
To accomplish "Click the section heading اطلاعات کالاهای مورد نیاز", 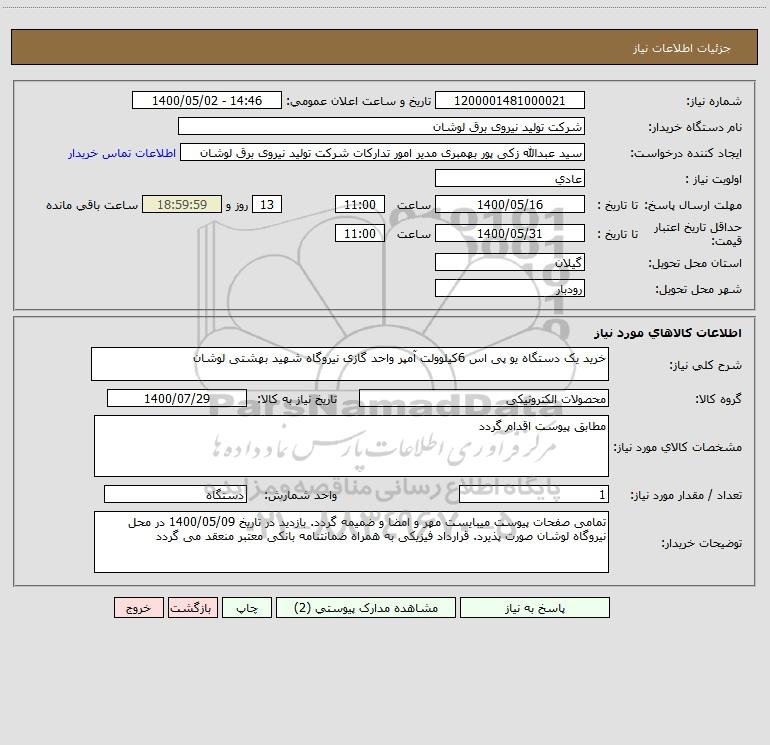I will (668, 333).
